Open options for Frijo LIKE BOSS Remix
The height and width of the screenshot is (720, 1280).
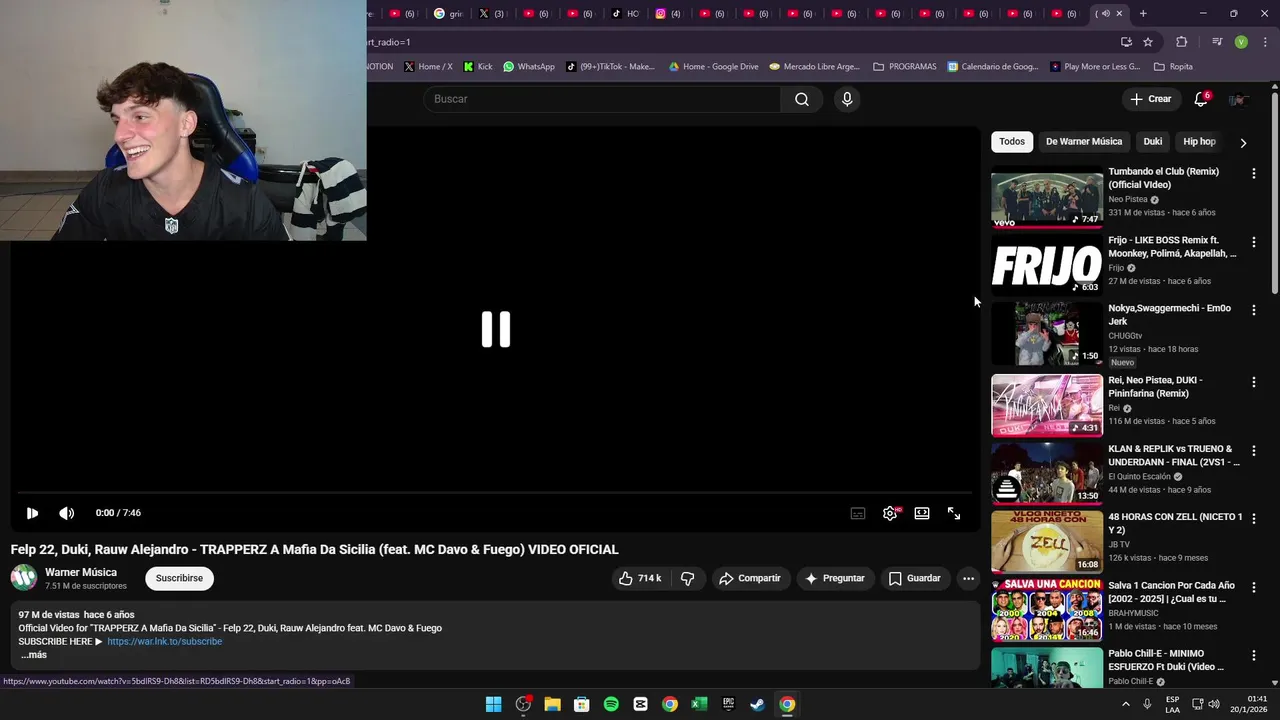point(1254,242)
